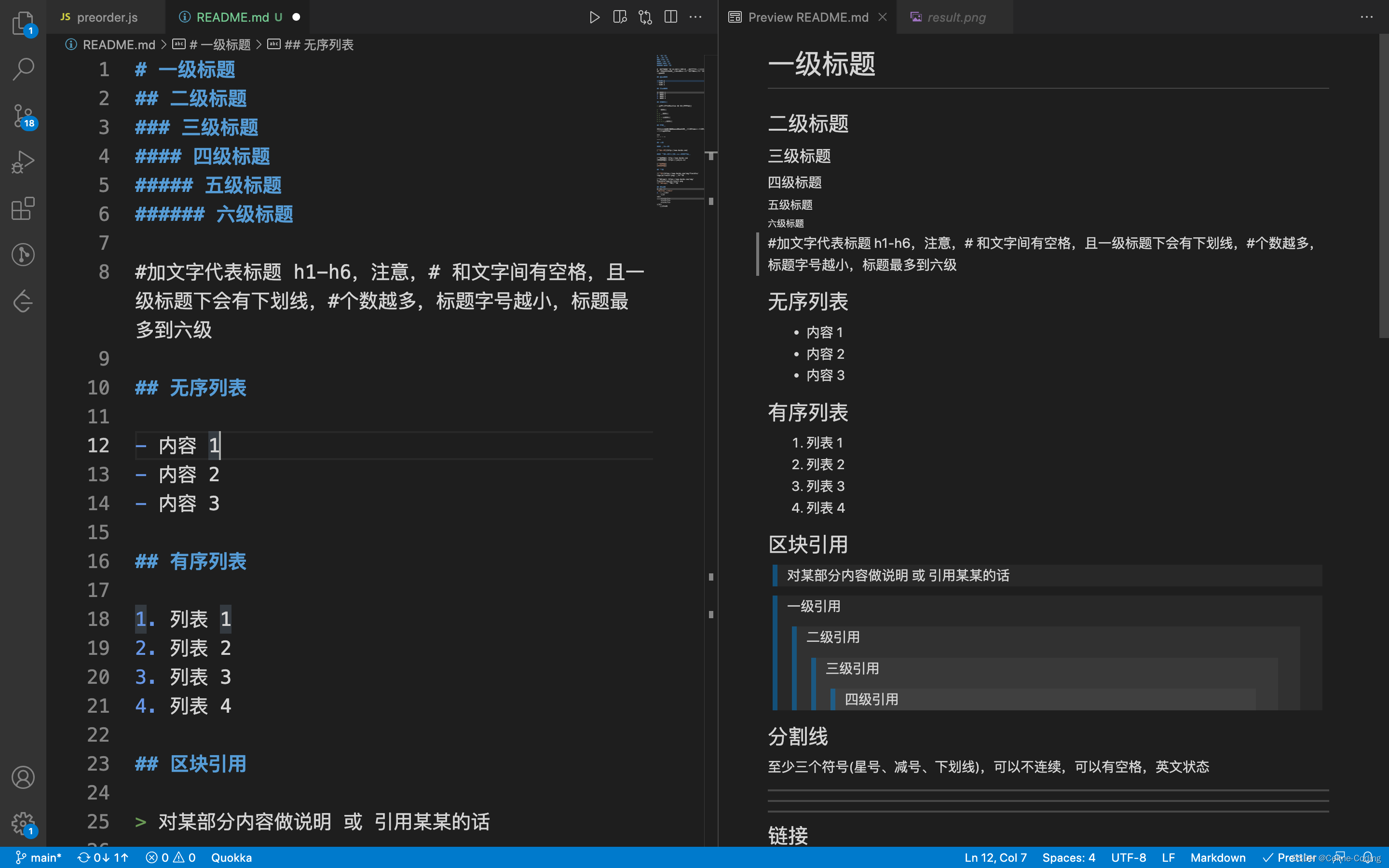Open the Manage gear with notification badge
Screen dimensions: 1389x868
(23, 823)
